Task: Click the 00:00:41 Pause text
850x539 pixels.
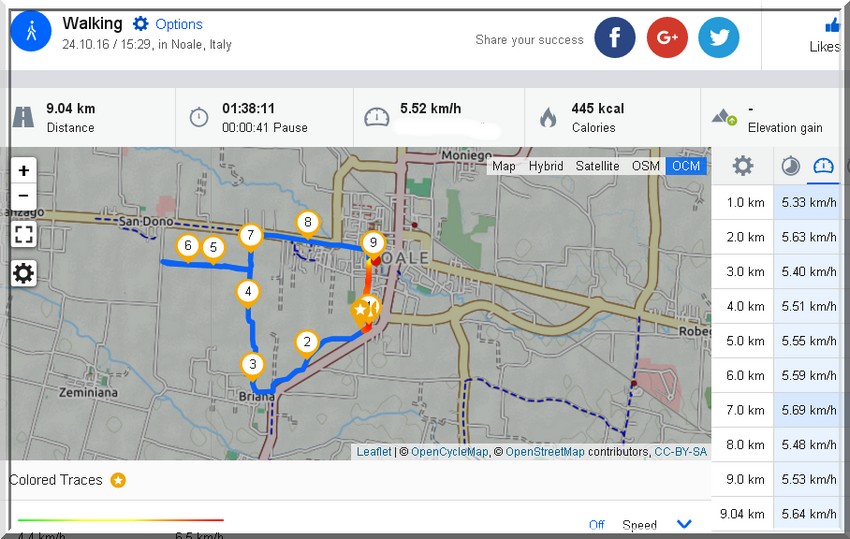Action: pos(265,127)
